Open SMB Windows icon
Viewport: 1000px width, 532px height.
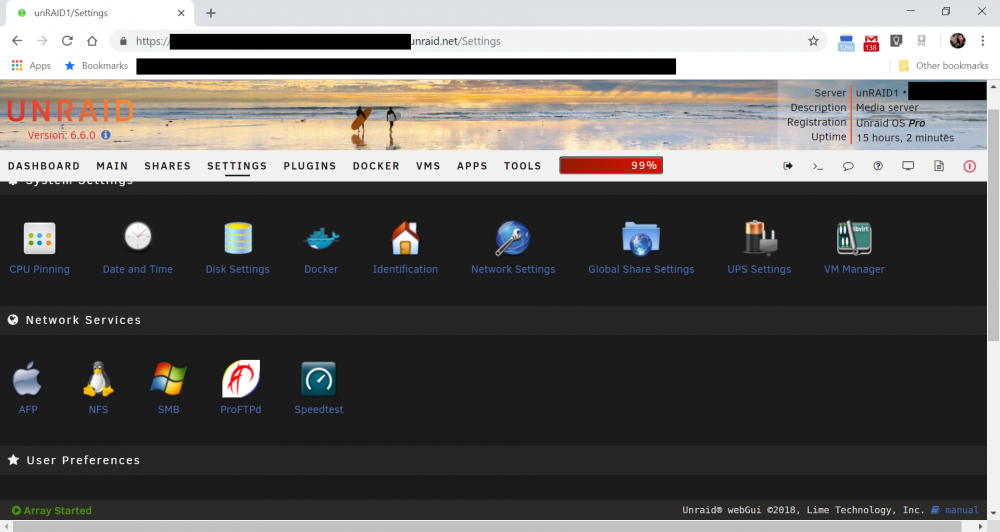tap(168, 379)
